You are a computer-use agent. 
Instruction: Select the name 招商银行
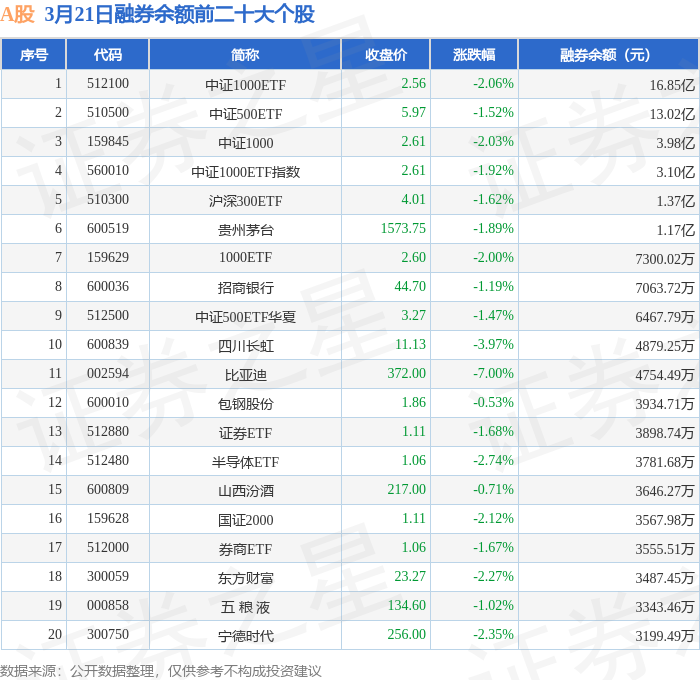point(246,288)
